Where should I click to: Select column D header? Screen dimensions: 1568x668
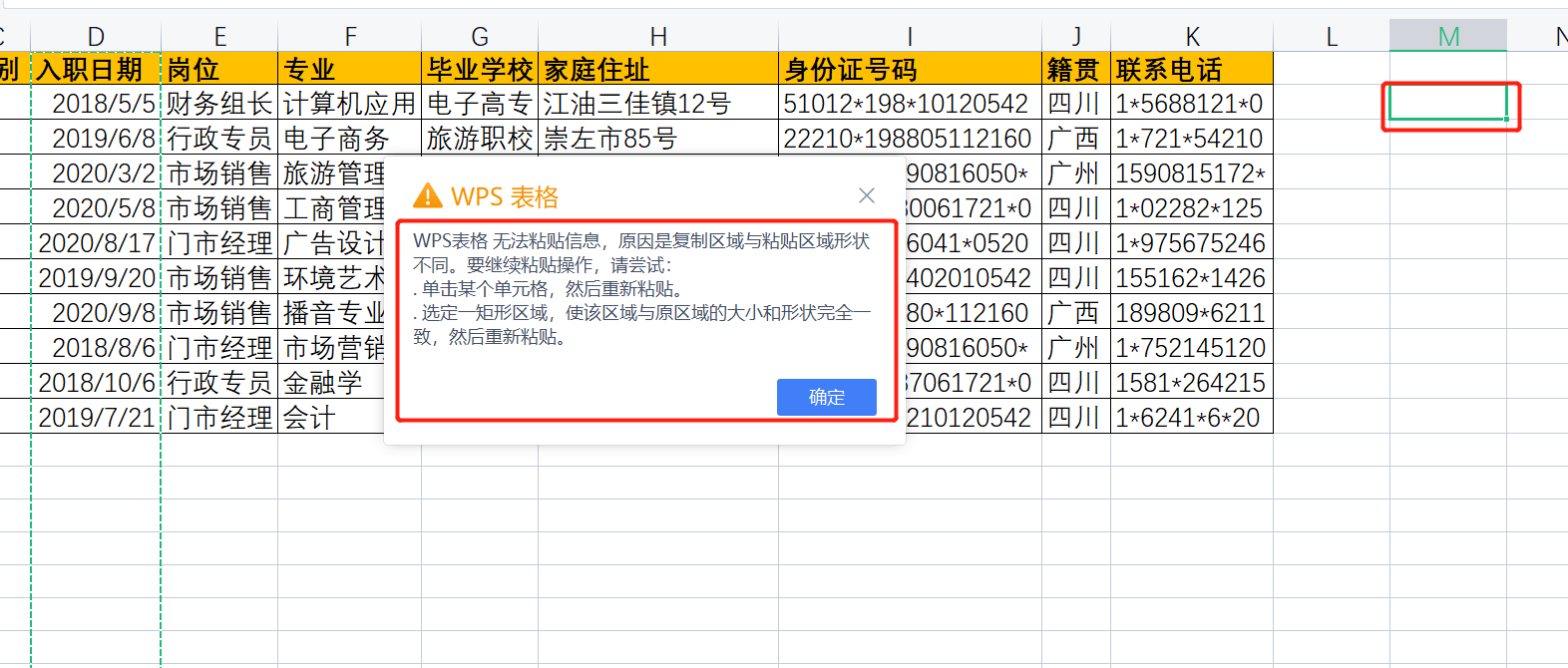click(96, 37)
